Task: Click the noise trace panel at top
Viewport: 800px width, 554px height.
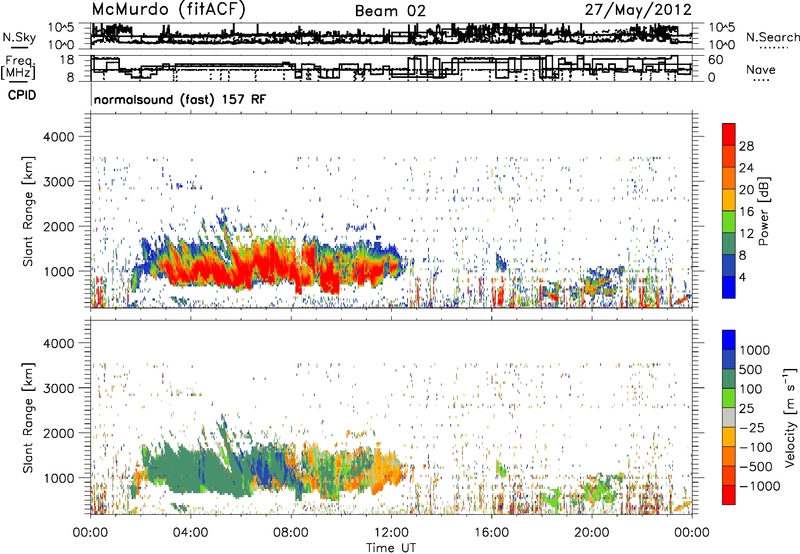Action: pyautogui.click(x=391, y=36)
